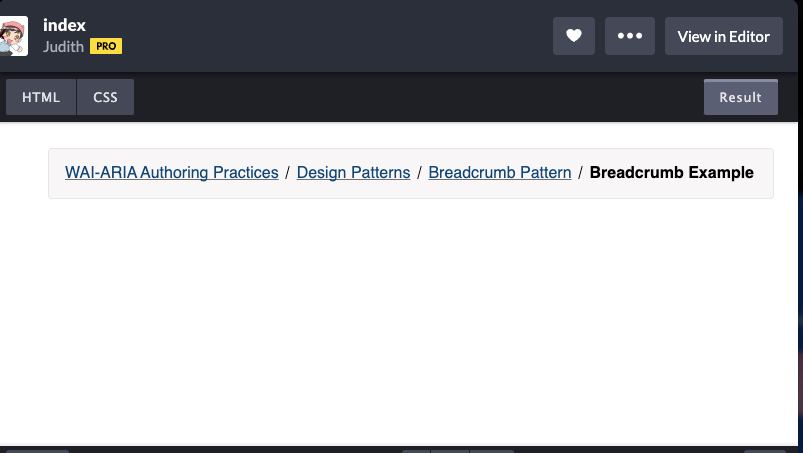This screenshot has width=803, height=453.
Task: Click the yellow PRO badge
Action: coord(106,46)
